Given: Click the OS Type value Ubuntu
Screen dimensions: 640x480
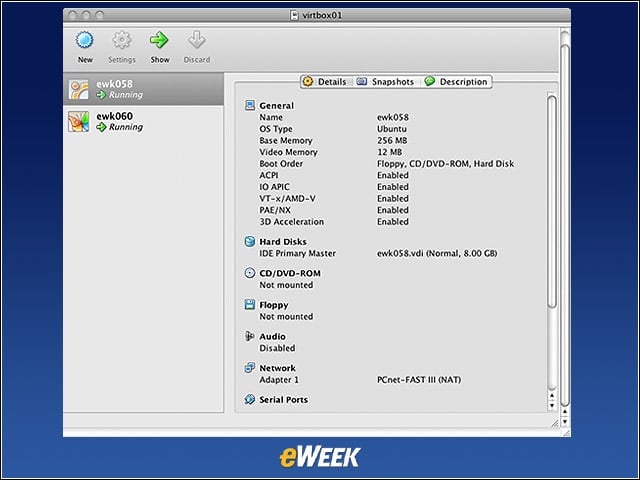Looking at the screenshot, I should (391, 129).
